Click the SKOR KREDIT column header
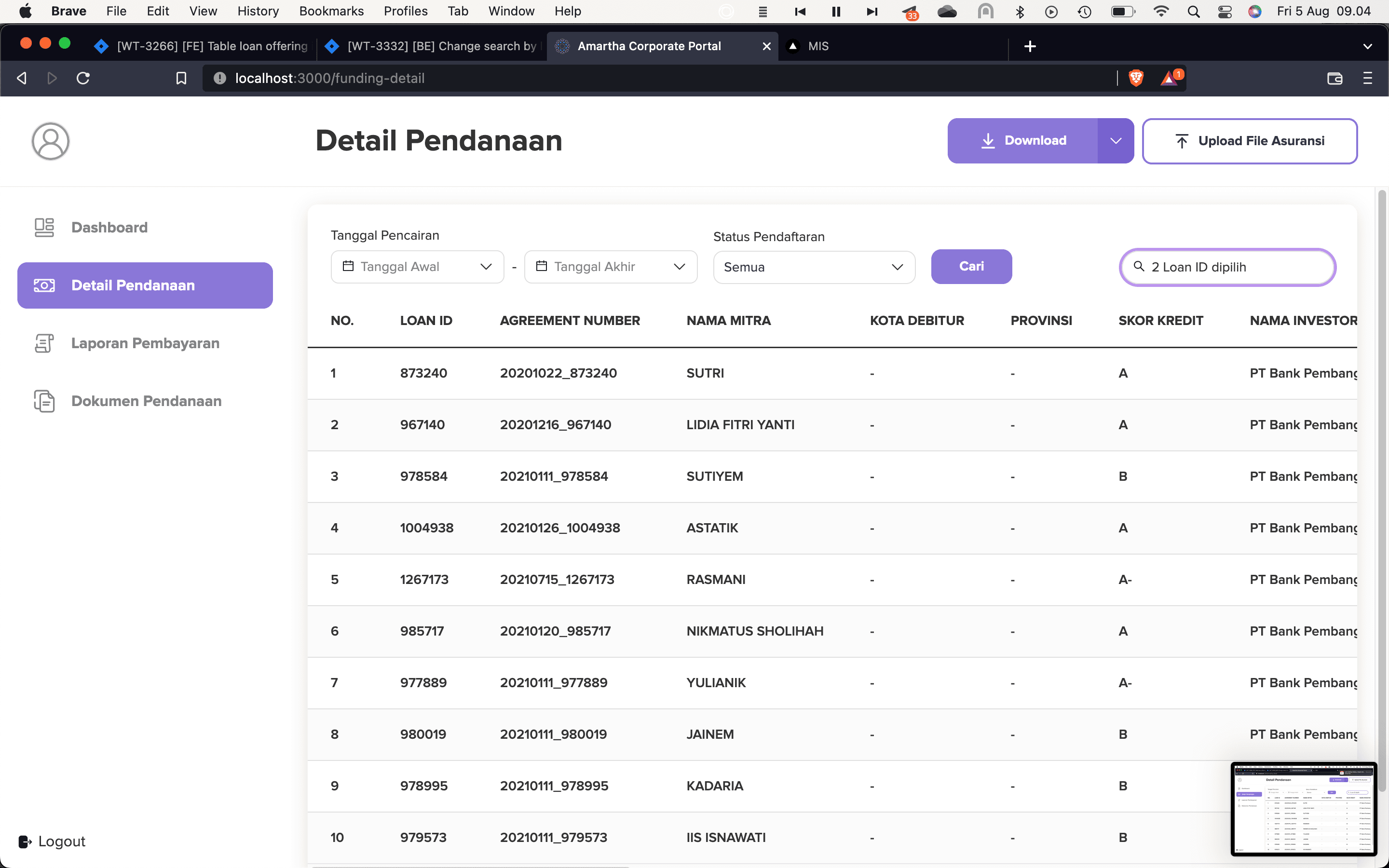This screenshot has height=868, width=1389. 1160,321
